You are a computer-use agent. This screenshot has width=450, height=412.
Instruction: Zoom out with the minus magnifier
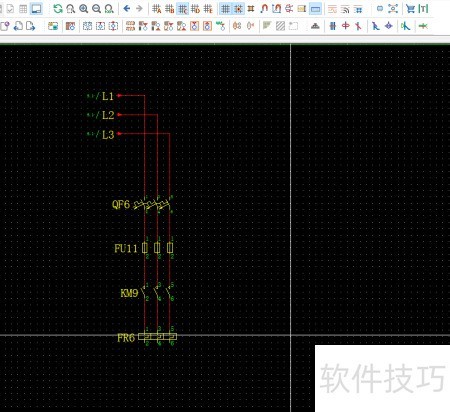point(96,9)
